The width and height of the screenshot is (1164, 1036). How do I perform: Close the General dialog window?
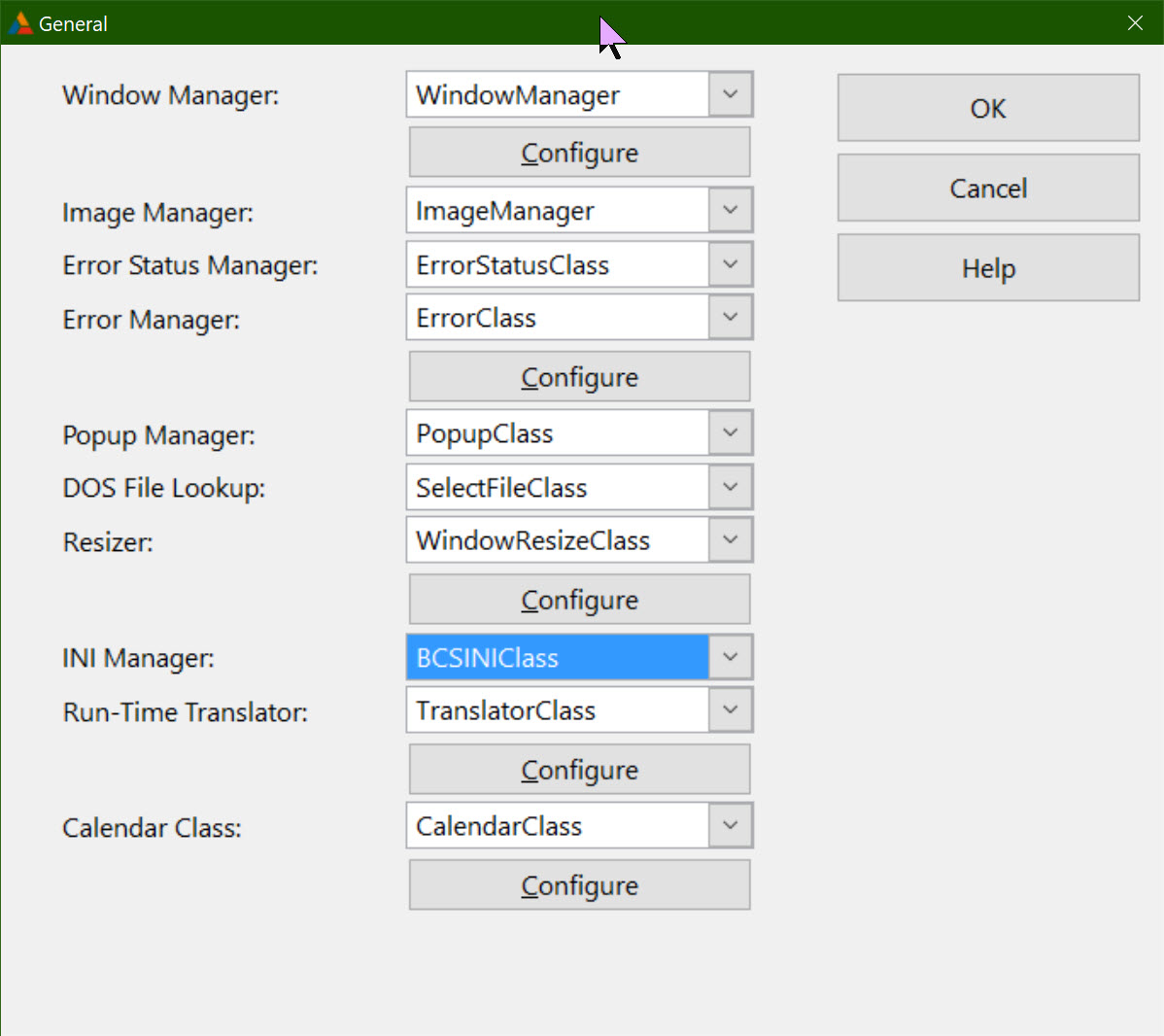coord(1135,23)
